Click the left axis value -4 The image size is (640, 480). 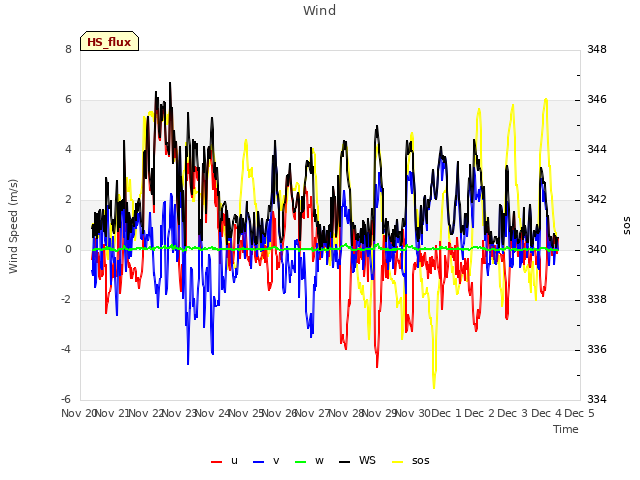point(66,349)
